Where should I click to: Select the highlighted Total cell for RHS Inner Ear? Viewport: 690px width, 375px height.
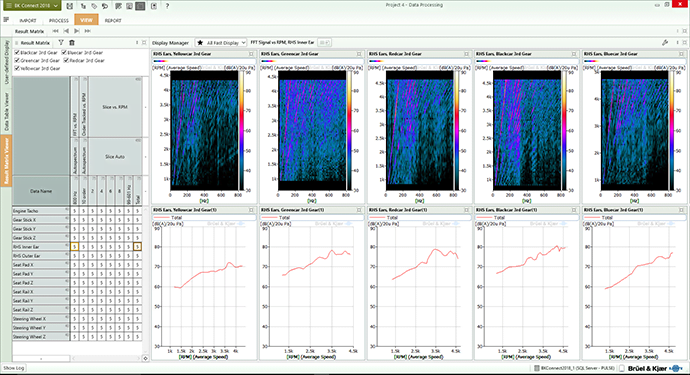click(137, 246)
